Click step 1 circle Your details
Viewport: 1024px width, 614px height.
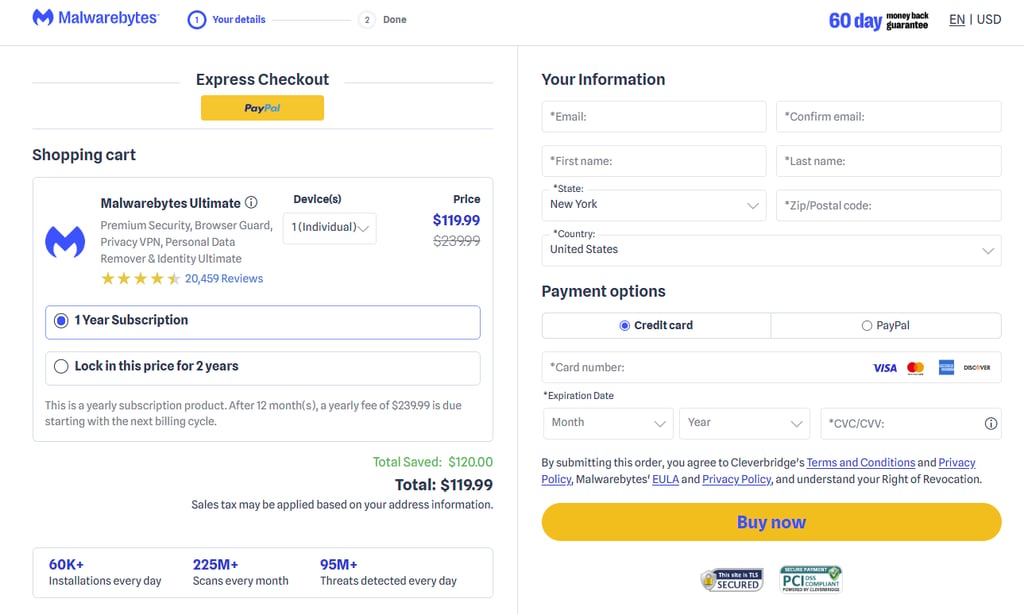pyautogui.click(x=197, y=20)
